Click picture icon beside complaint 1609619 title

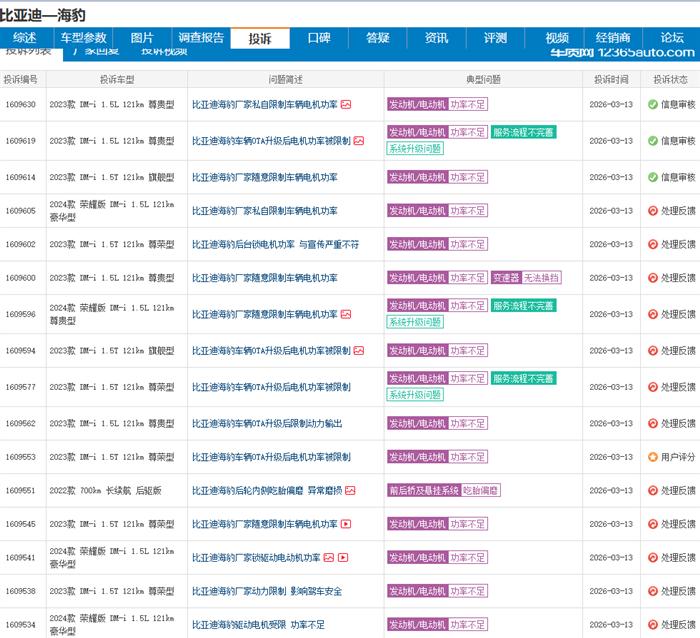(359, 141)
